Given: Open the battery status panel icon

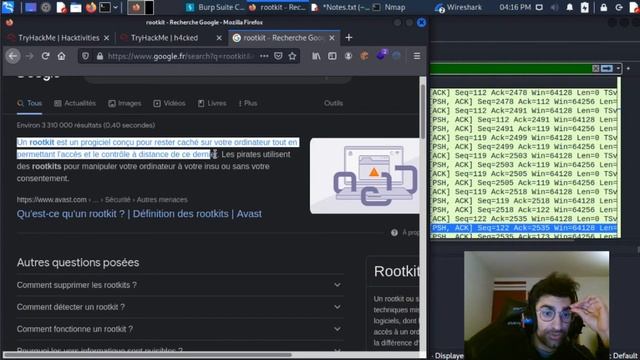Looking at the screenshot, I should pyautogui.click(x=584, y=7).
